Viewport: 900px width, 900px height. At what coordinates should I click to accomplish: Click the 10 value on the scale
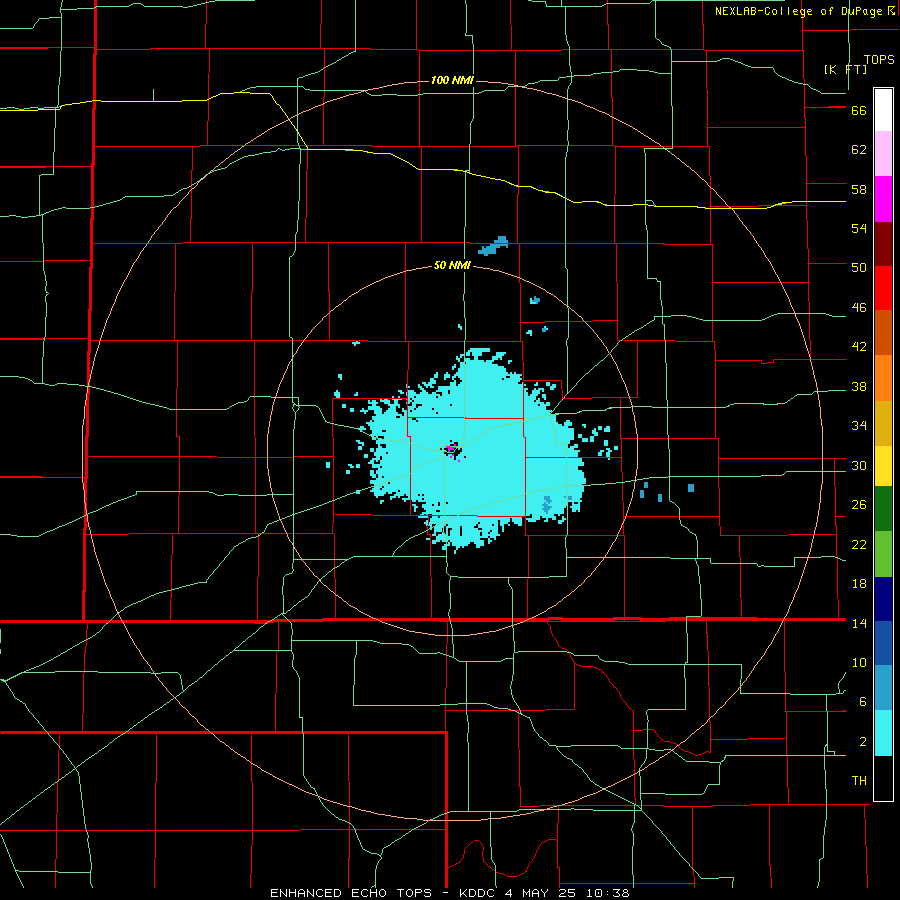click(x=859, y=662)
